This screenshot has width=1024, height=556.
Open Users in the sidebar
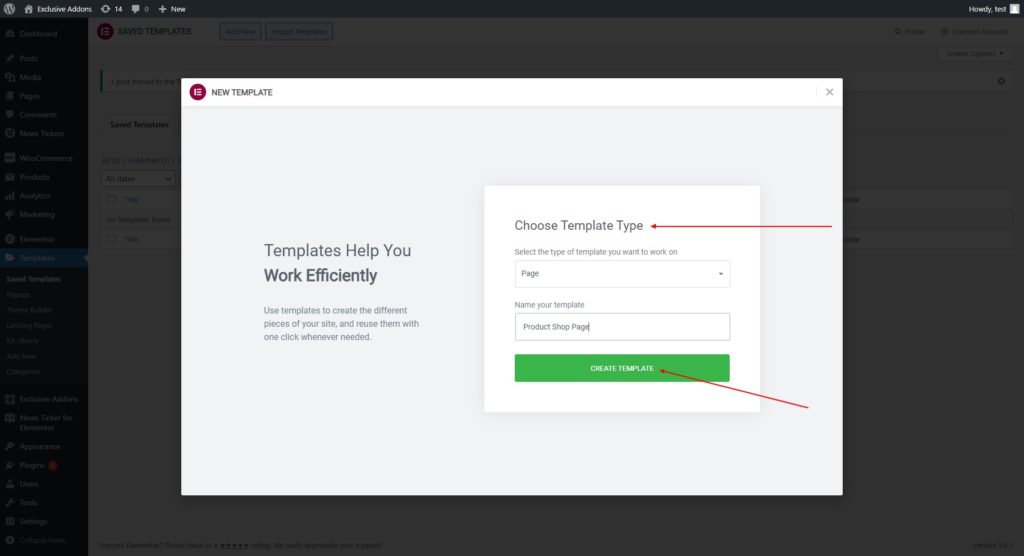click(x=29, y=484)
